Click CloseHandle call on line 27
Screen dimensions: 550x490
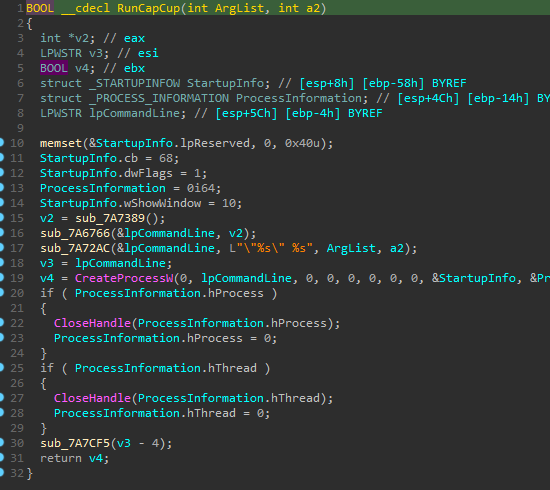coord(92,398)
